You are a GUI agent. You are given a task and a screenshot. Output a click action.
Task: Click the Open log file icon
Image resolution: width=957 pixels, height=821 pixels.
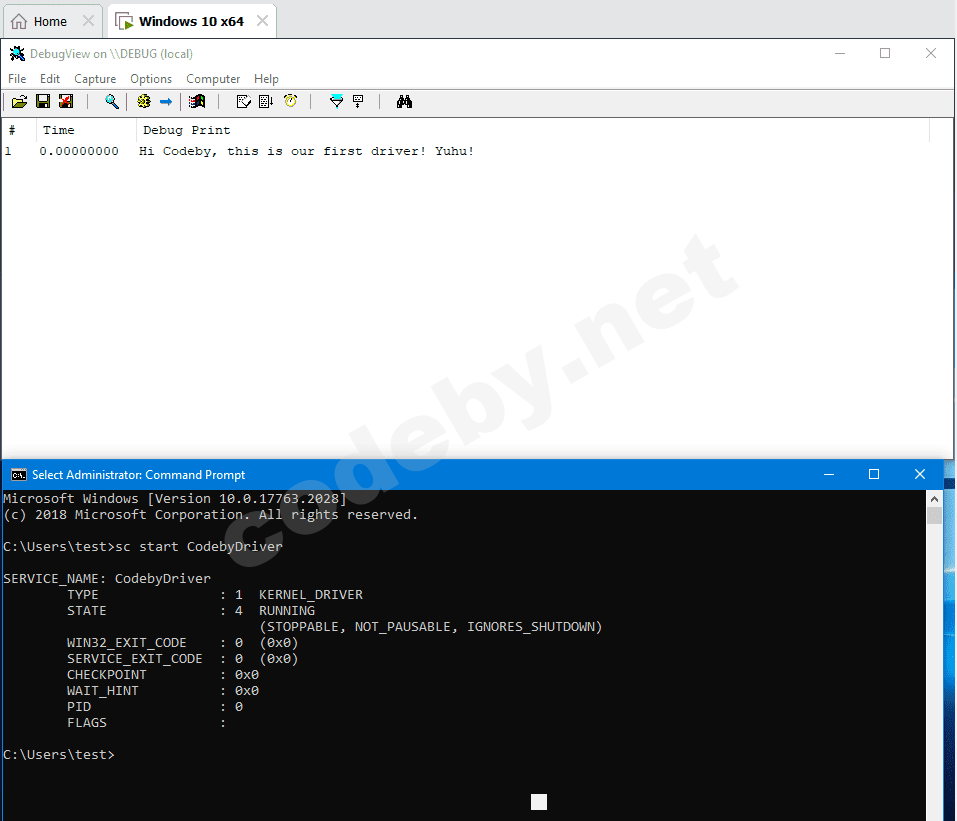coord(19,101)
